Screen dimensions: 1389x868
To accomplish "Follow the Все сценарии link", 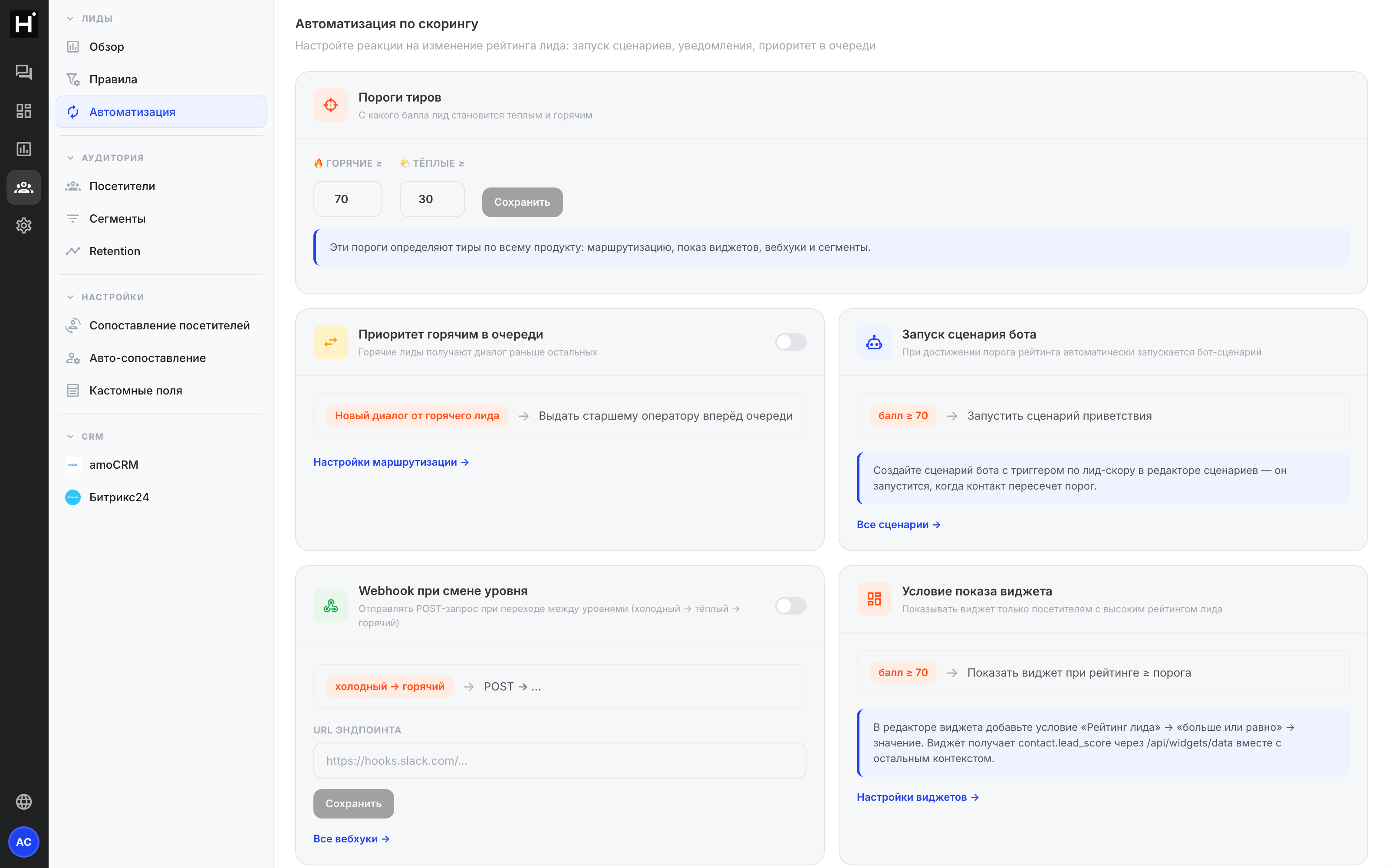I will tap(898, 525).
